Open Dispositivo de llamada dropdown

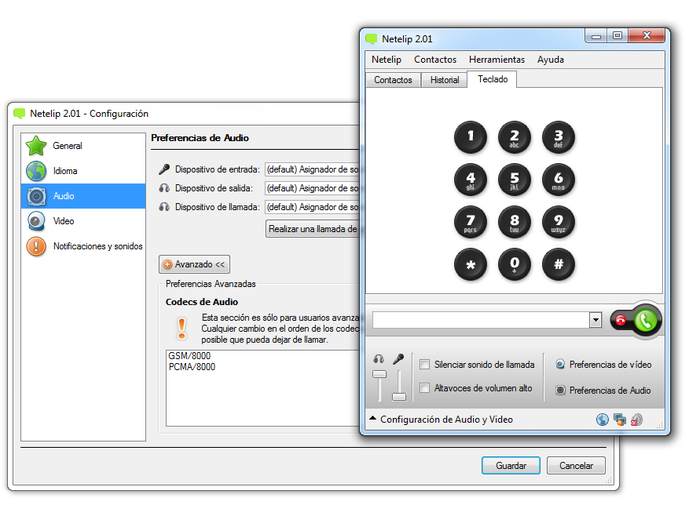point(312,207)
